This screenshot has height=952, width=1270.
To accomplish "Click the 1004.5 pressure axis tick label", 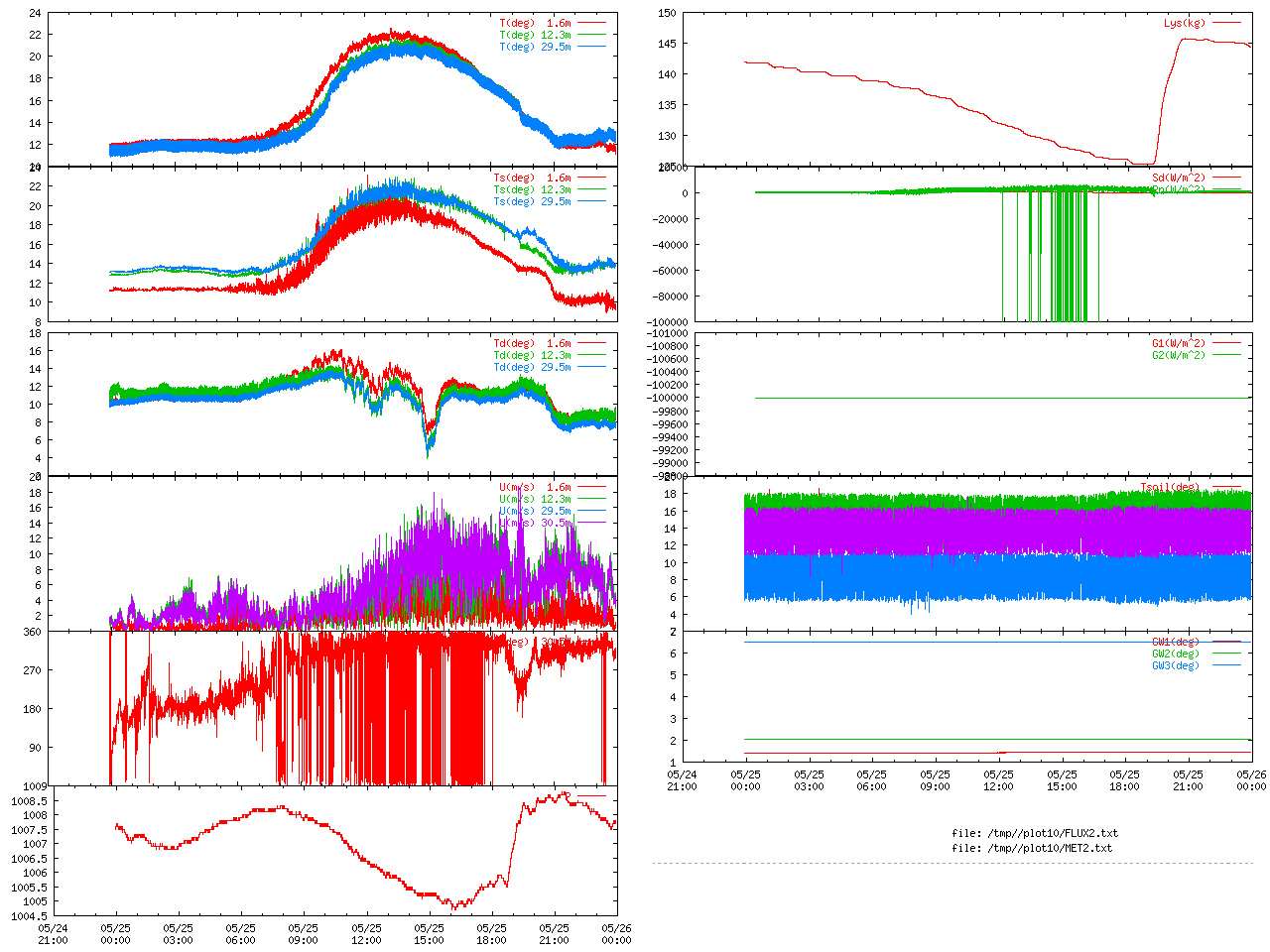I will (30, 916).
